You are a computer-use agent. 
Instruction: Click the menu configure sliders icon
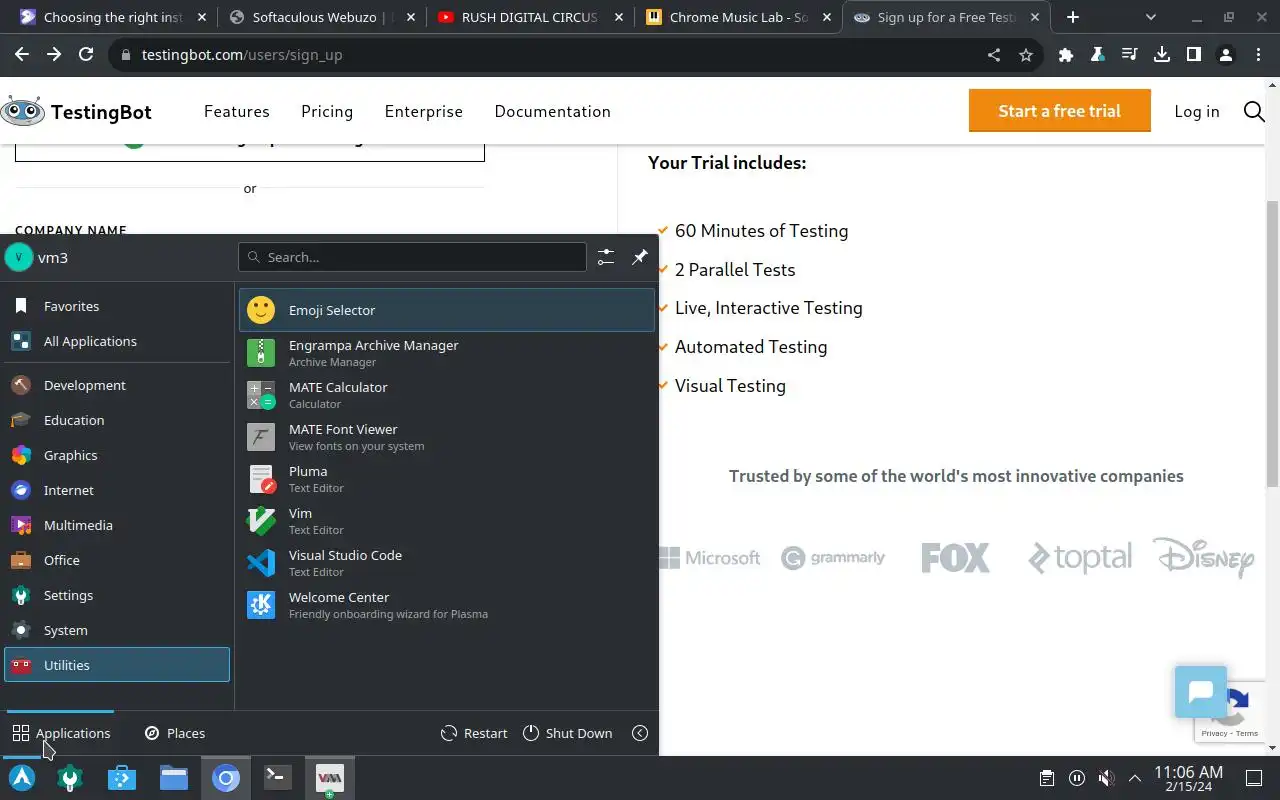tap(606, 257)
